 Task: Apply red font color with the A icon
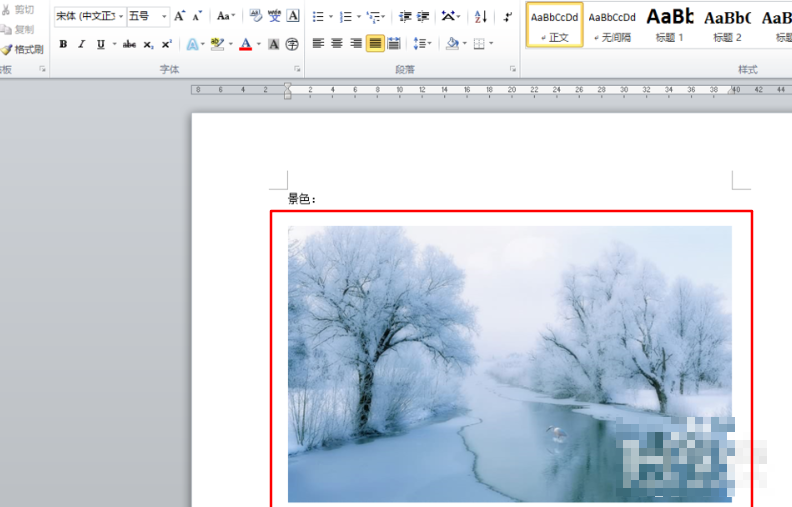245,44
